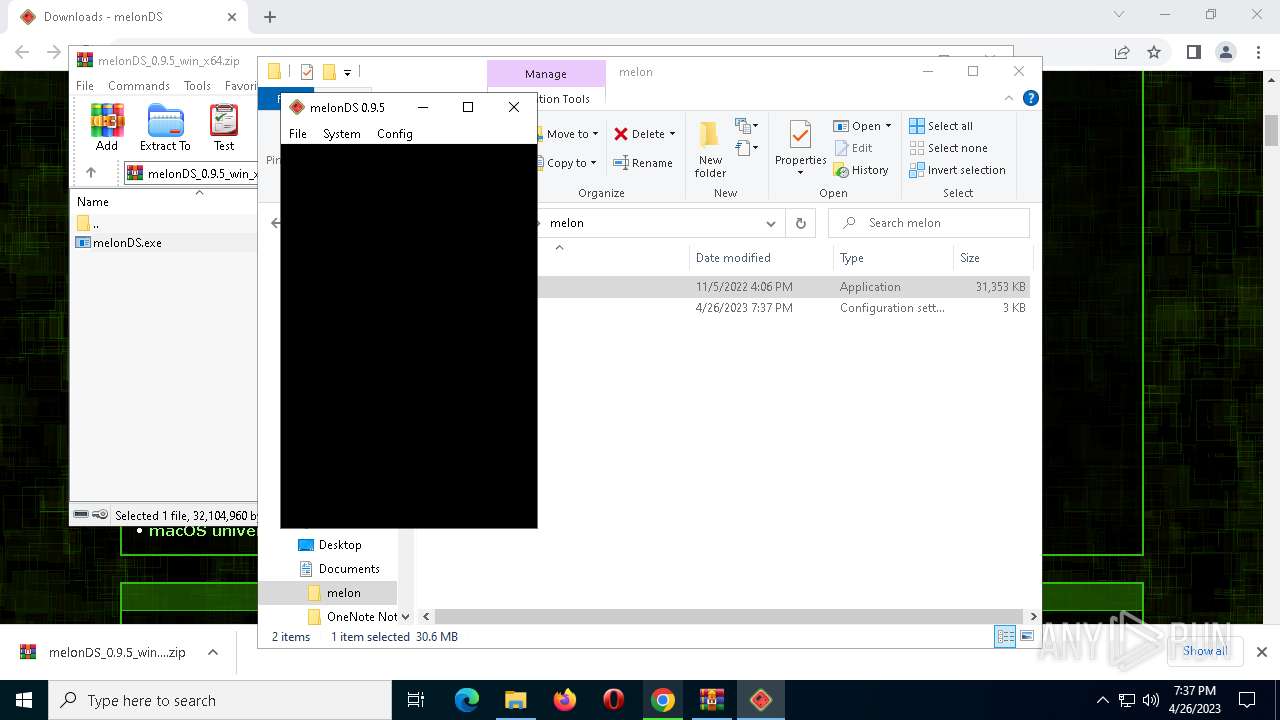
Task: Open a new Chrome tab
Action: (x=270, y=17)
